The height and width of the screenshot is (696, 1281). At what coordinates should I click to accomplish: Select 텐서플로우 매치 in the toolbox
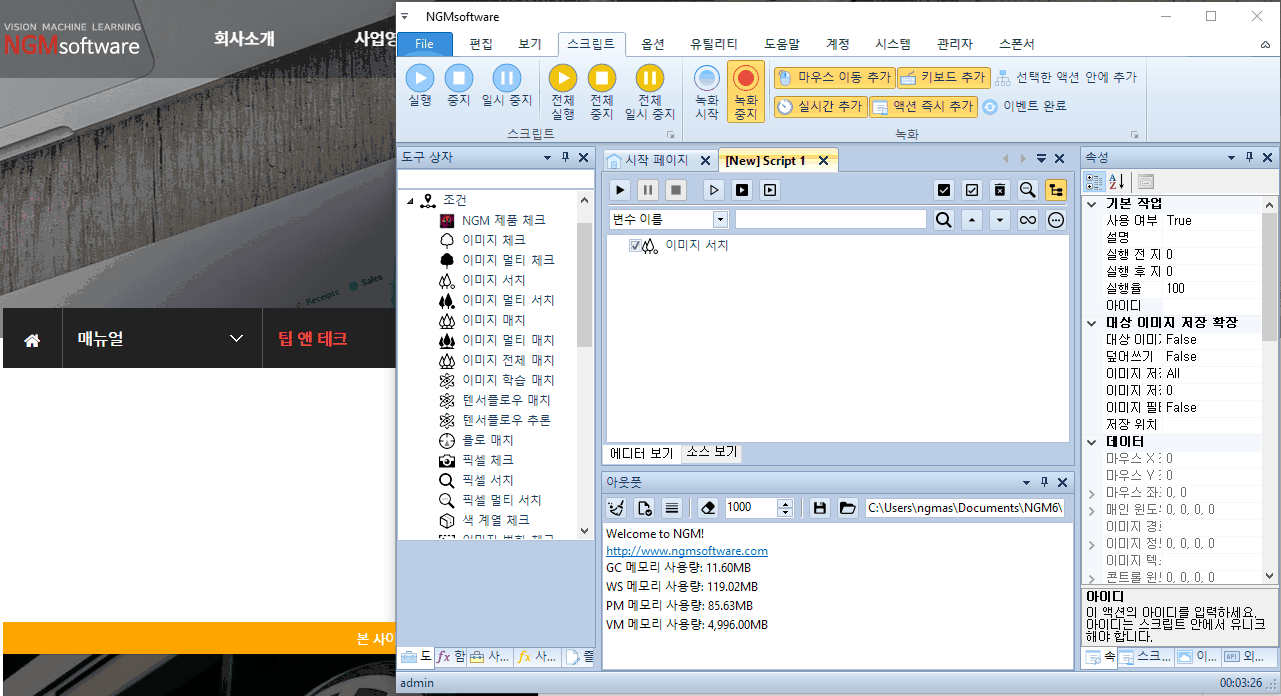(x=506, y=400)
